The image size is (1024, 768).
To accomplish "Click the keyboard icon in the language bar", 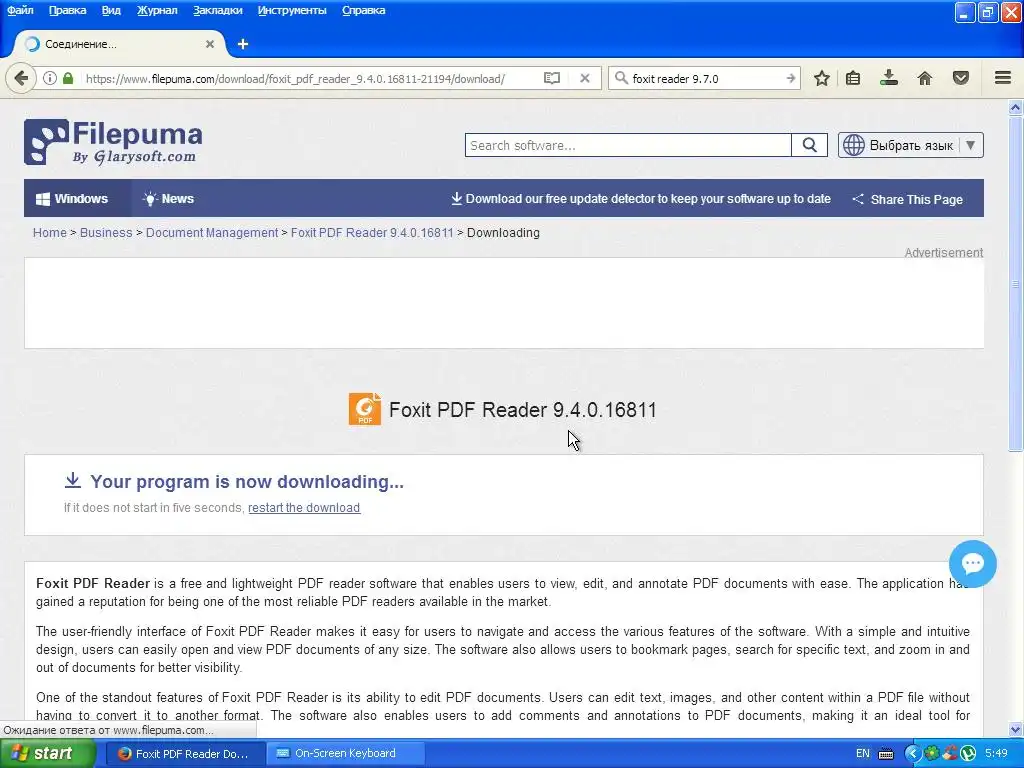I will click(x=886, y=754).
